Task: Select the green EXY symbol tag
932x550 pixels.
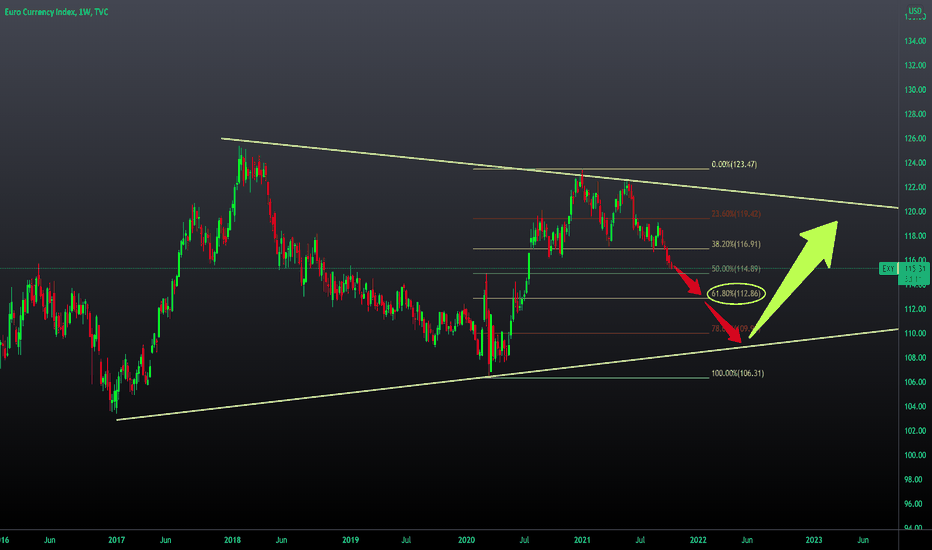Action: click(x=888, y=269)
